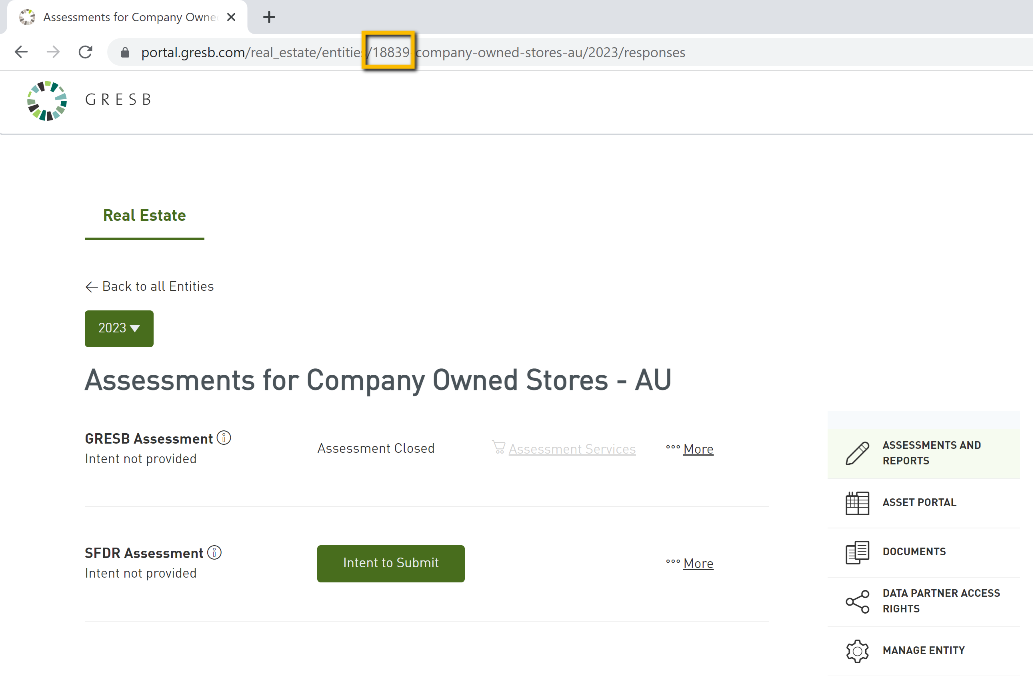Image resolution: width=1033 pixels, height=676 pixels.
Task: Click the gear icon for Manage Entity
Action: coord(857,651)
